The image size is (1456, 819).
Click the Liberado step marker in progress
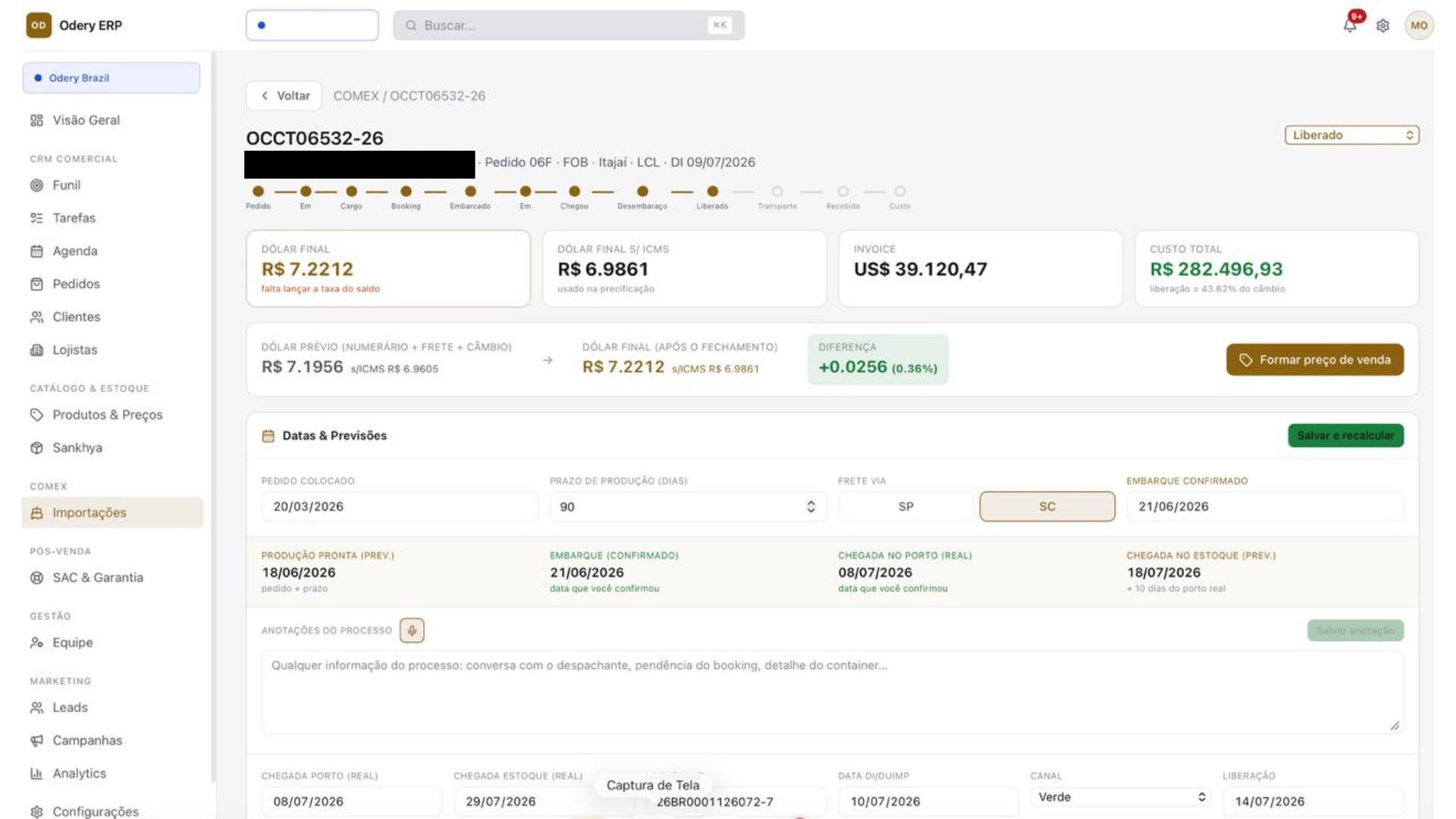[712, 192]
